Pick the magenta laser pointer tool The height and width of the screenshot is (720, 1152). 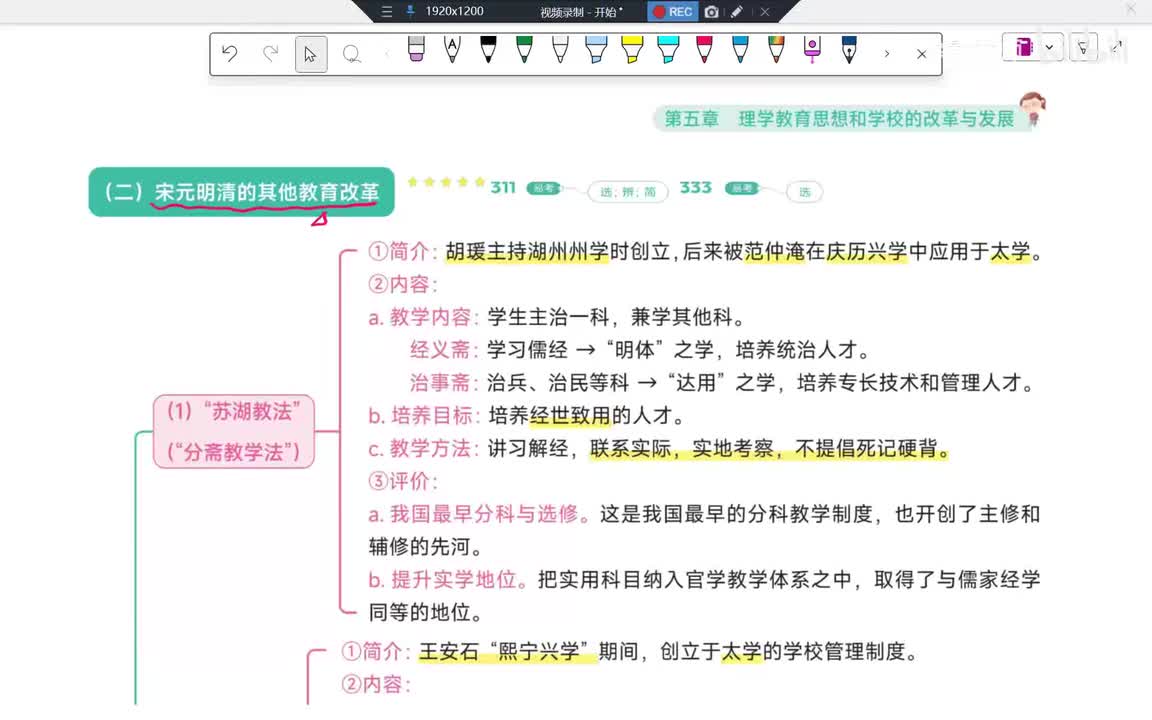[812, 50]
